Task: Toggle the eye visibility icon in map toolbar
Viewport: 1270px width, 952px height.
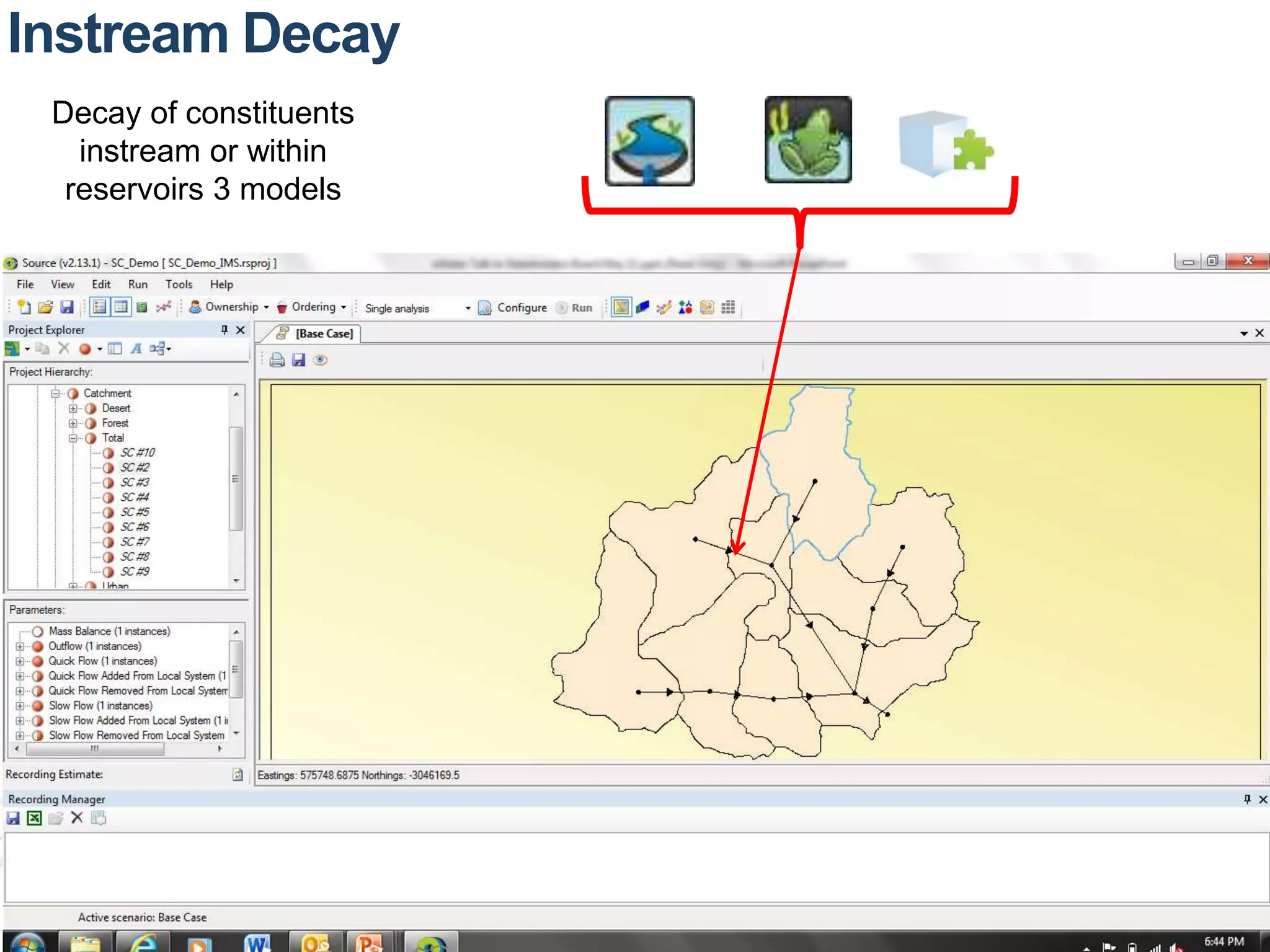Action: pyautogui.click(x=321, y=360)
